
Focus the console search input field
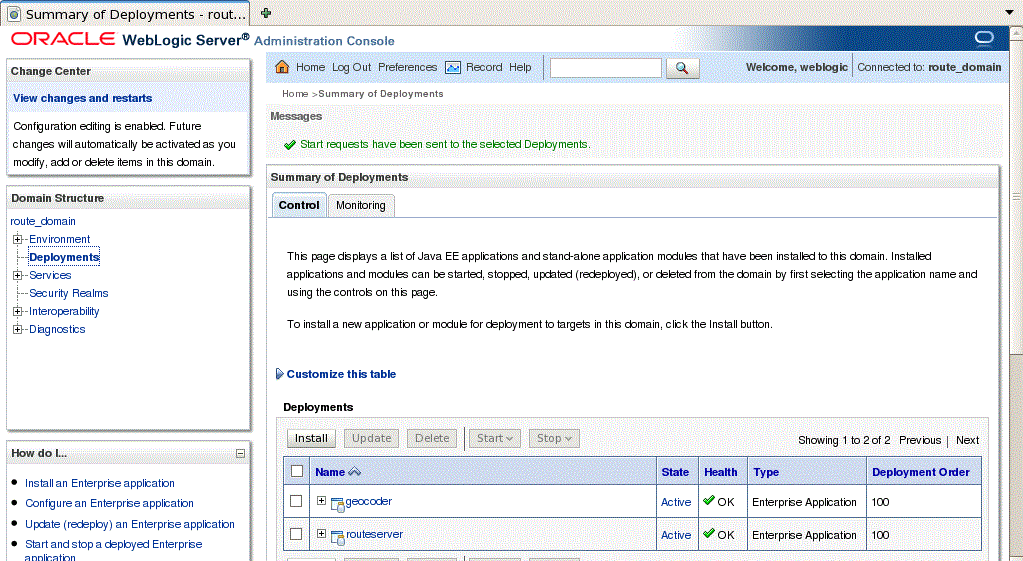605,68
